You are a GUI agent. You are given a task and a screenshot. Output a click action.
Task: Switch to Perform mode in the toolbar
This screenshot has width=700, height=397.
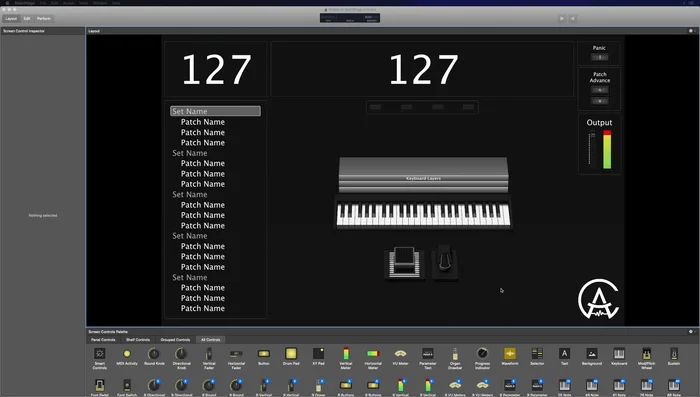pos(44,18)
